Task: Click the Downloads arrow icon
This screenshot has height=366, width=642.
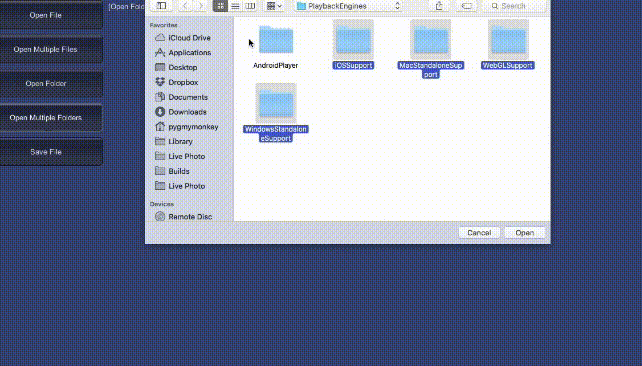Action: tap(160, 112)
